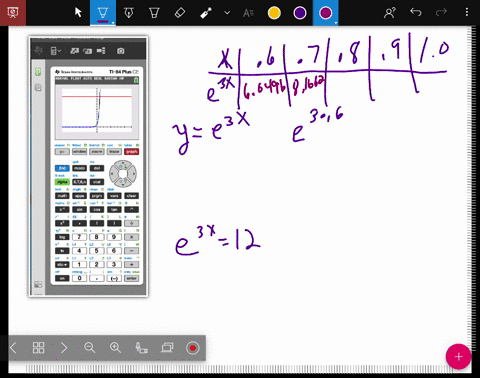The width and height of the screenshot is (480, 378).
Task: Choose the second pen tool
Action: coord(129,13)
